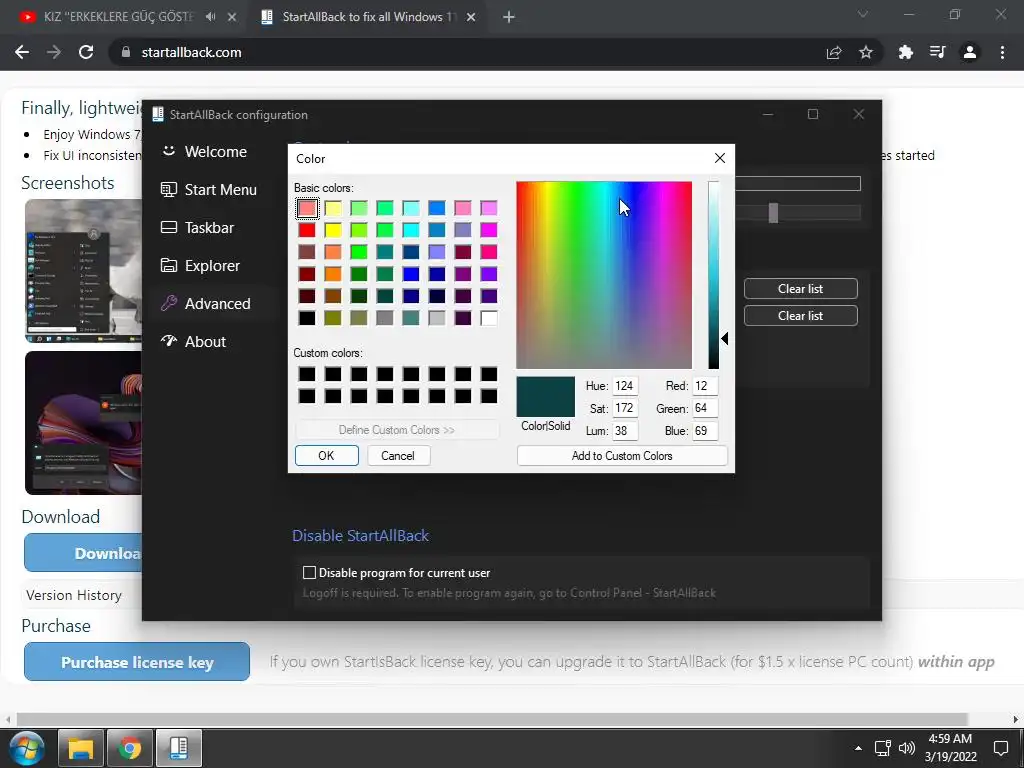Click the Hue value field

coord(625,385)
